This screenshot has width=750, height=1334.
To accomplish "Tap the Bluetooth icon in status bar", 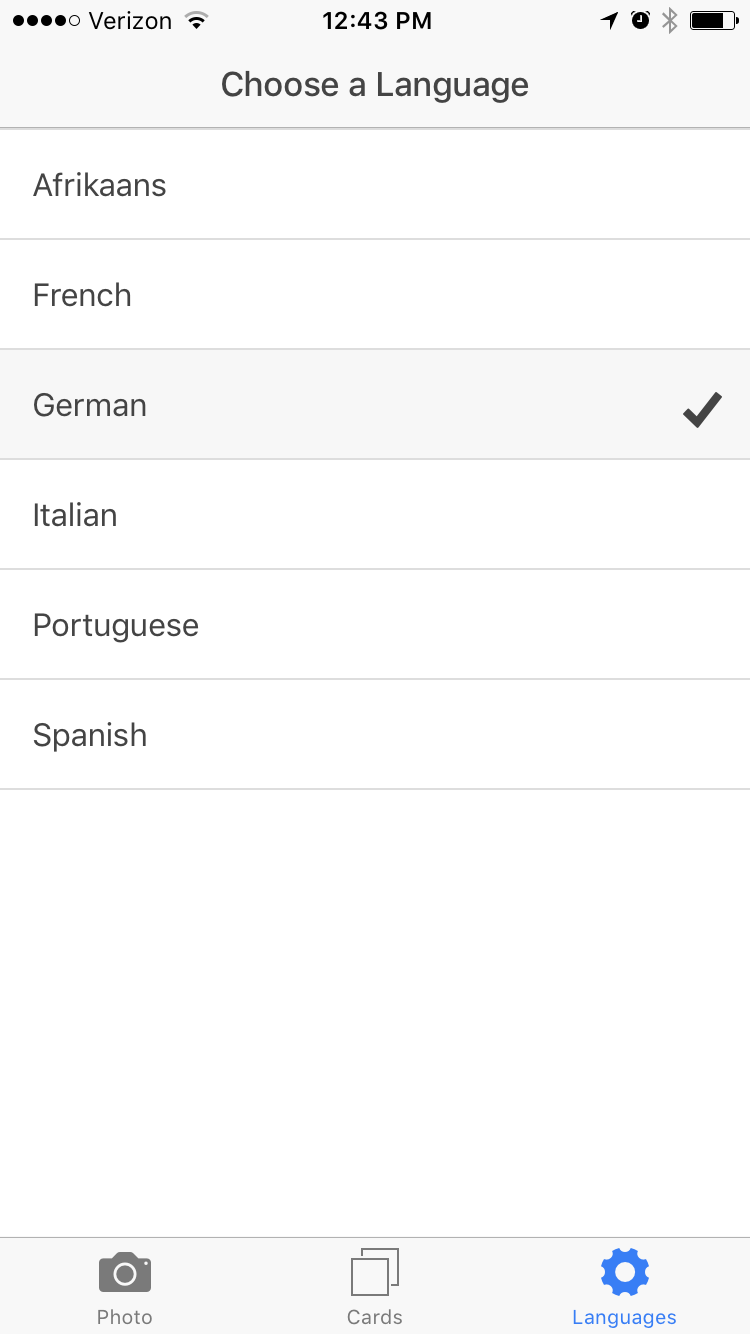I will [670, 20].
